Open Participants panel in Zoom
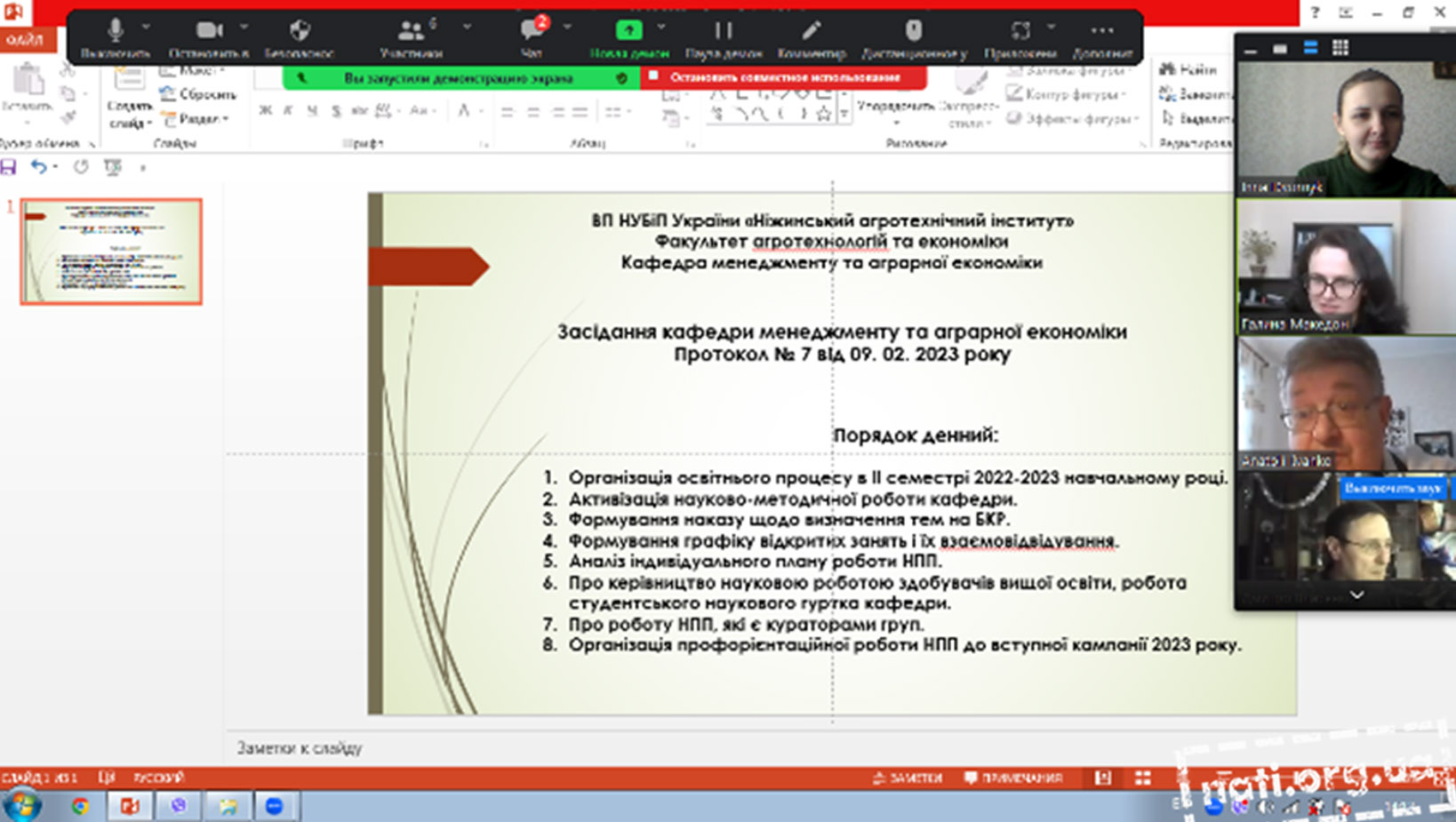 click(x=411, y=37)
